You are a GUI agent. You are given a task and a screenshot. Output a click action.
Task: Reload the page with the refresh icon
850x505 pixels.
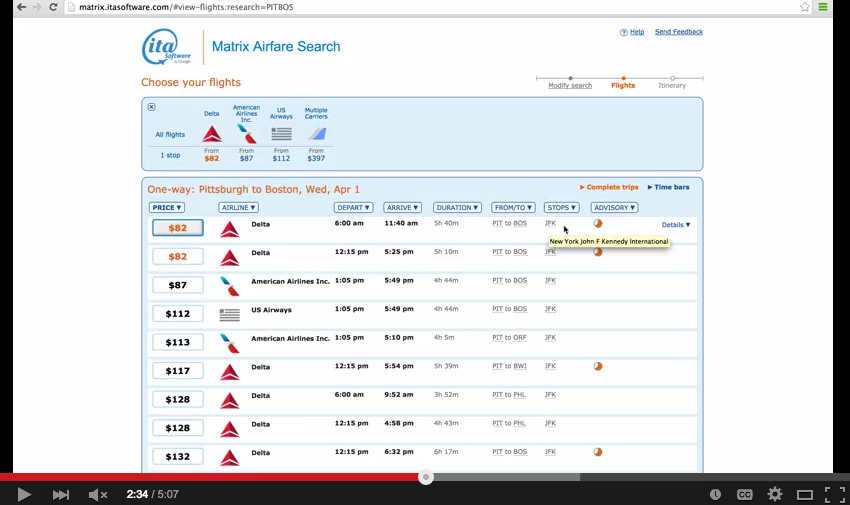[53, 7]
